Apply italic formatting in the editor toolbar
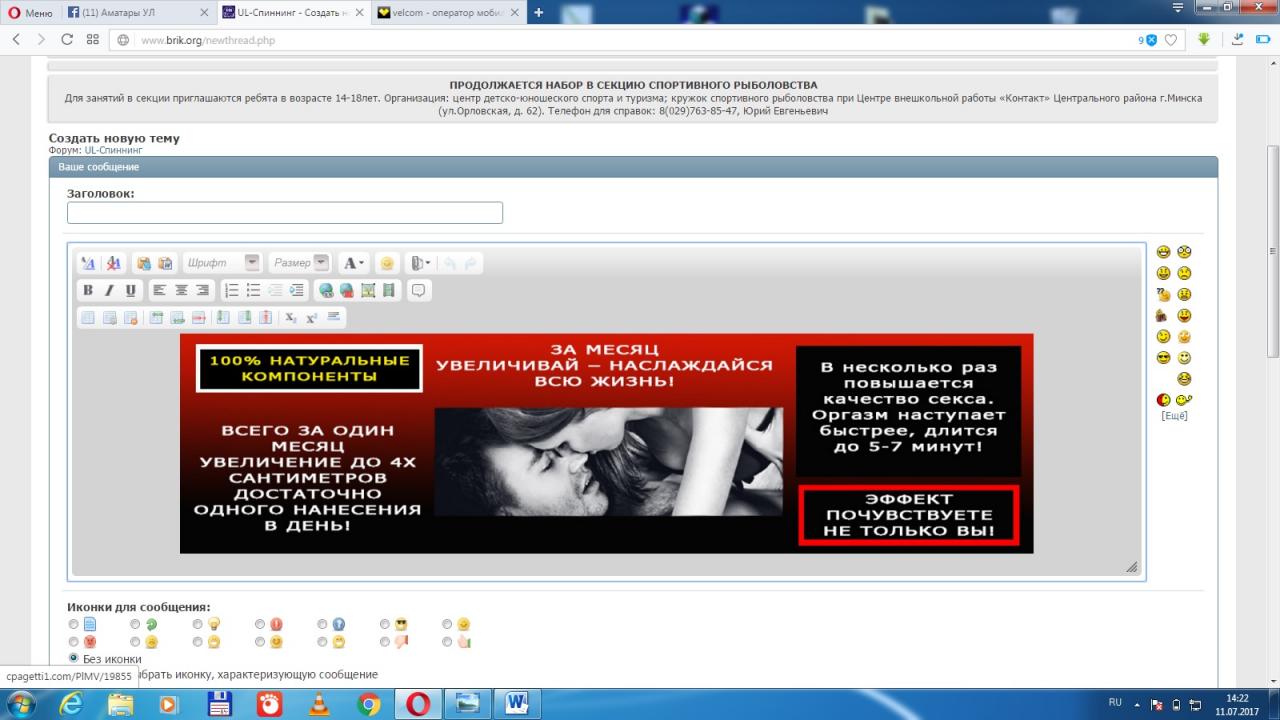 109,290
